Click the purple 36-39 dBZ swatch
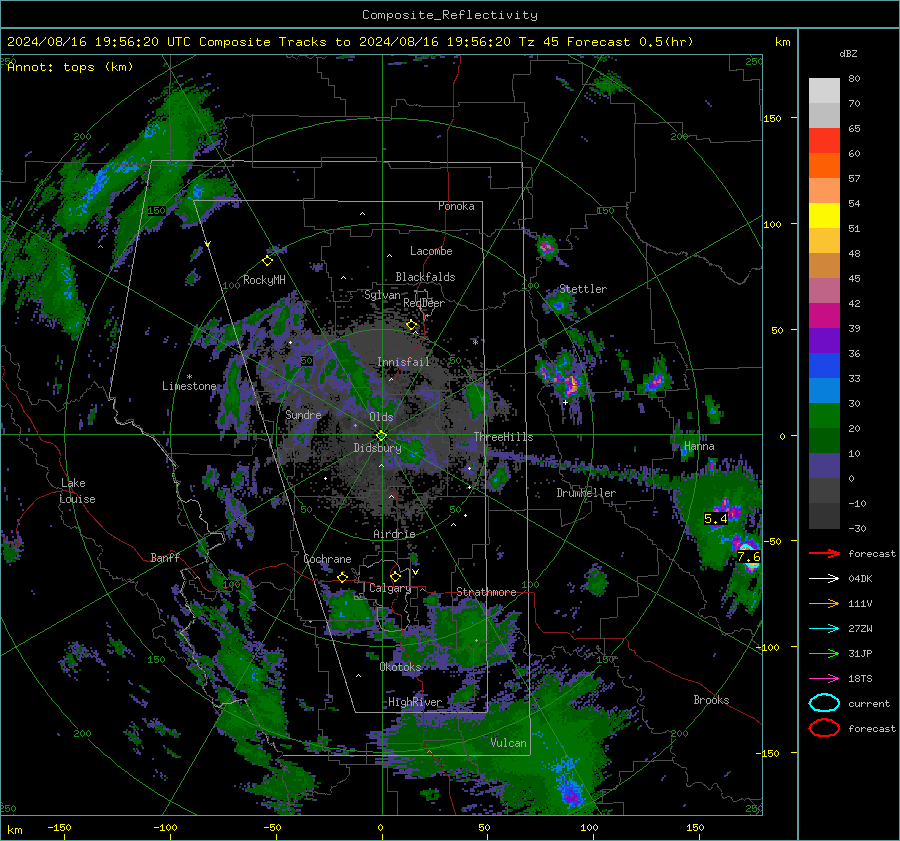Viewport: 900px width, 841px height. click(x=824, y=341)
